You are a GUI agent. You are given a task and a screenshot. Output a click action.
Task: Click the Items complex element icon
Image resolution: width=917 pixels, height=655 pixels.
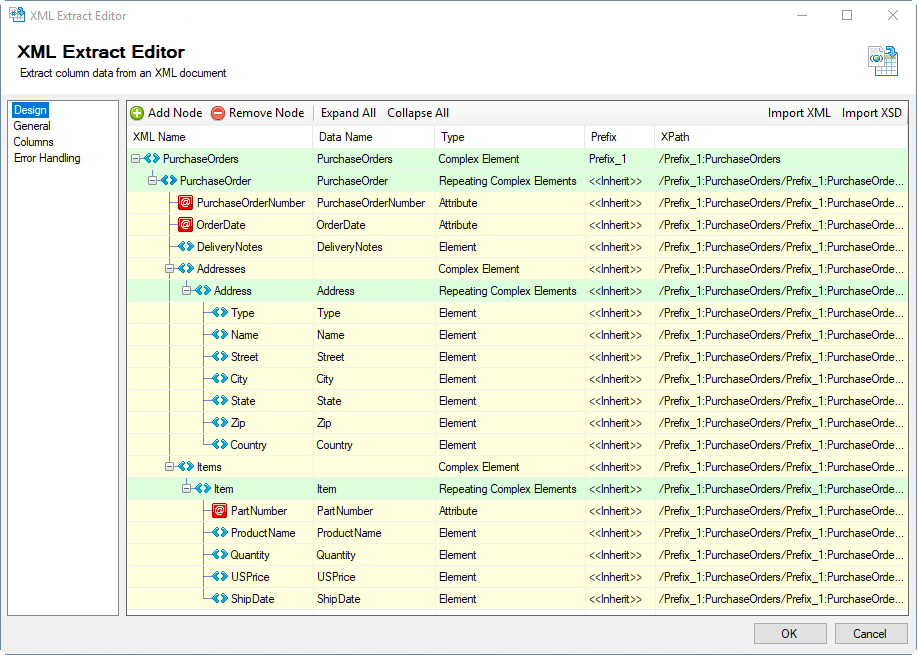tap(186, 467)
